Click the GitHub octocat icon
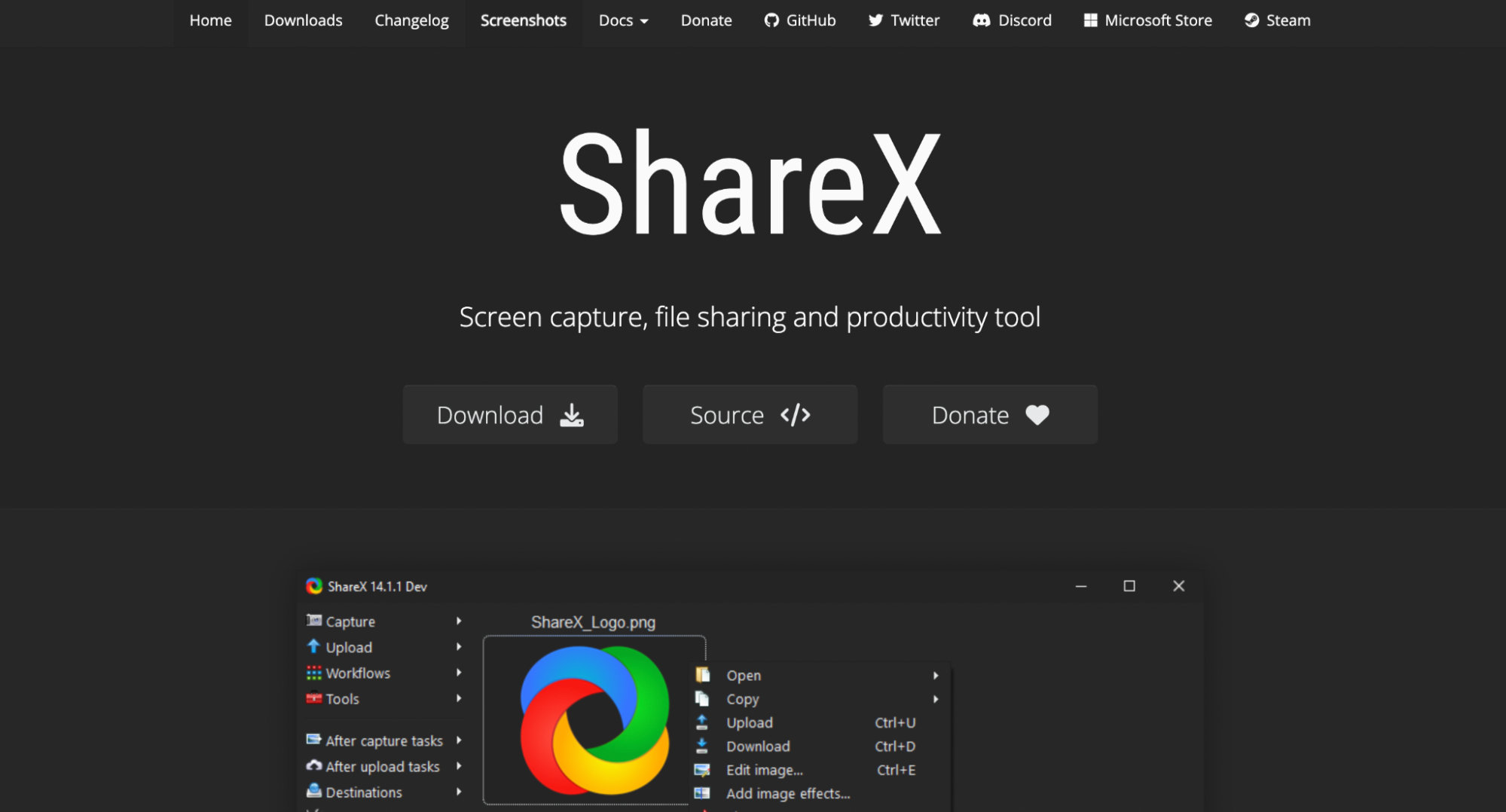Screen dimensions: 1506x812 coord(771,20)
